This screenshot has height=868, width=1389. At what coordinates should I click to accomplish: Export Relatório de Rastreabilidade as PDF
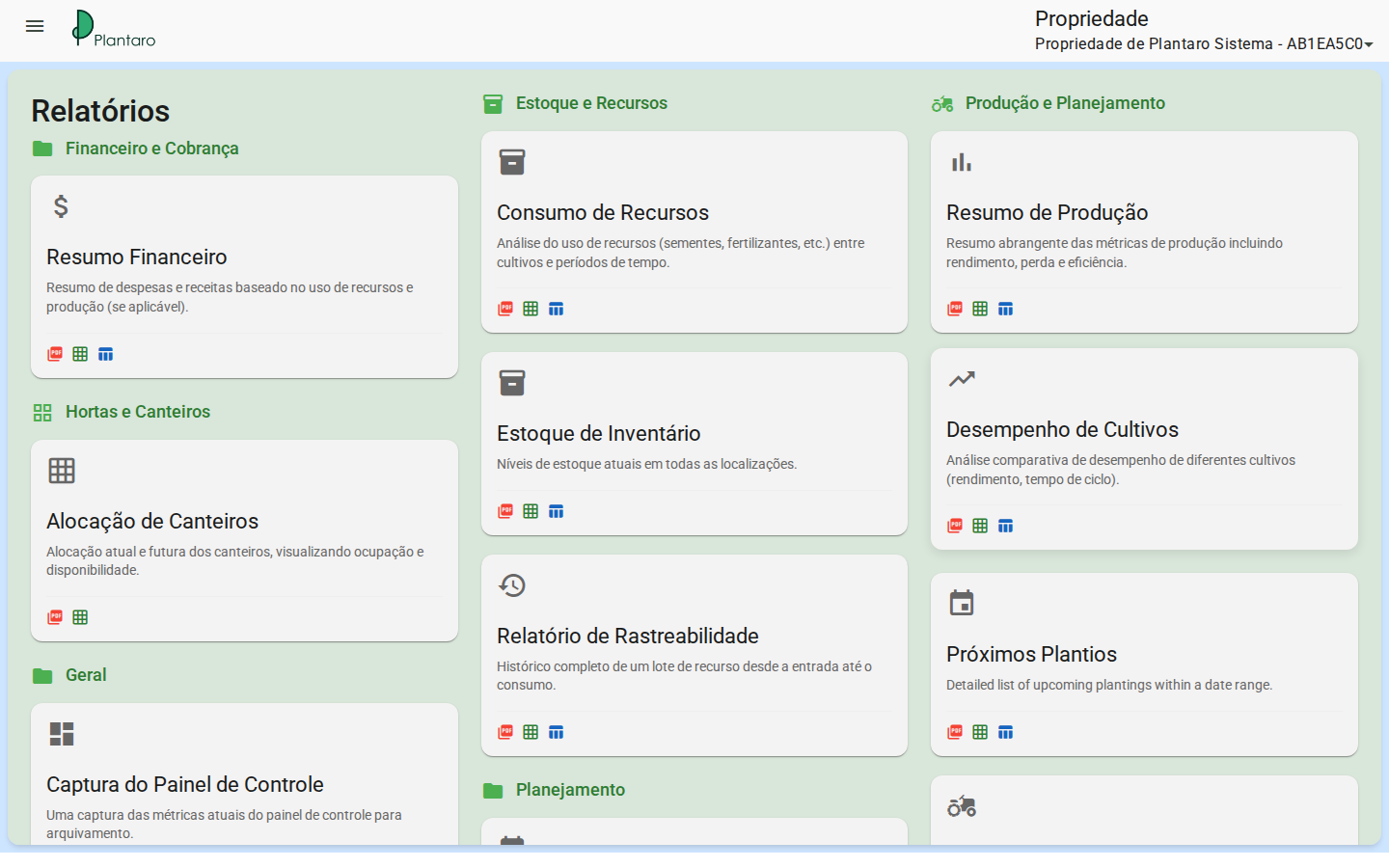pos(505,732)
